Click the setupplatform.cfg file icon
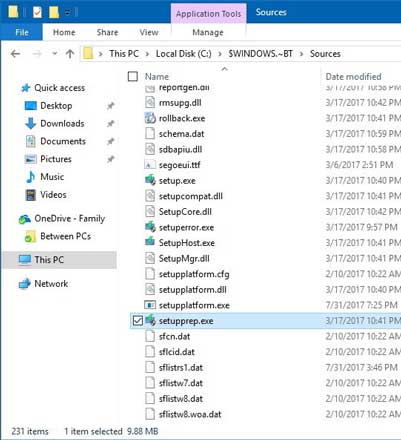401x440 pixels. point(150,274)
